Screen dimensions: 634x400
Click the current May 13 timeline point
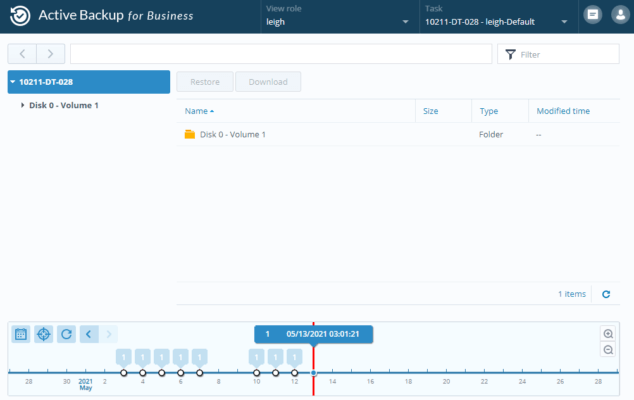(313, 373)
